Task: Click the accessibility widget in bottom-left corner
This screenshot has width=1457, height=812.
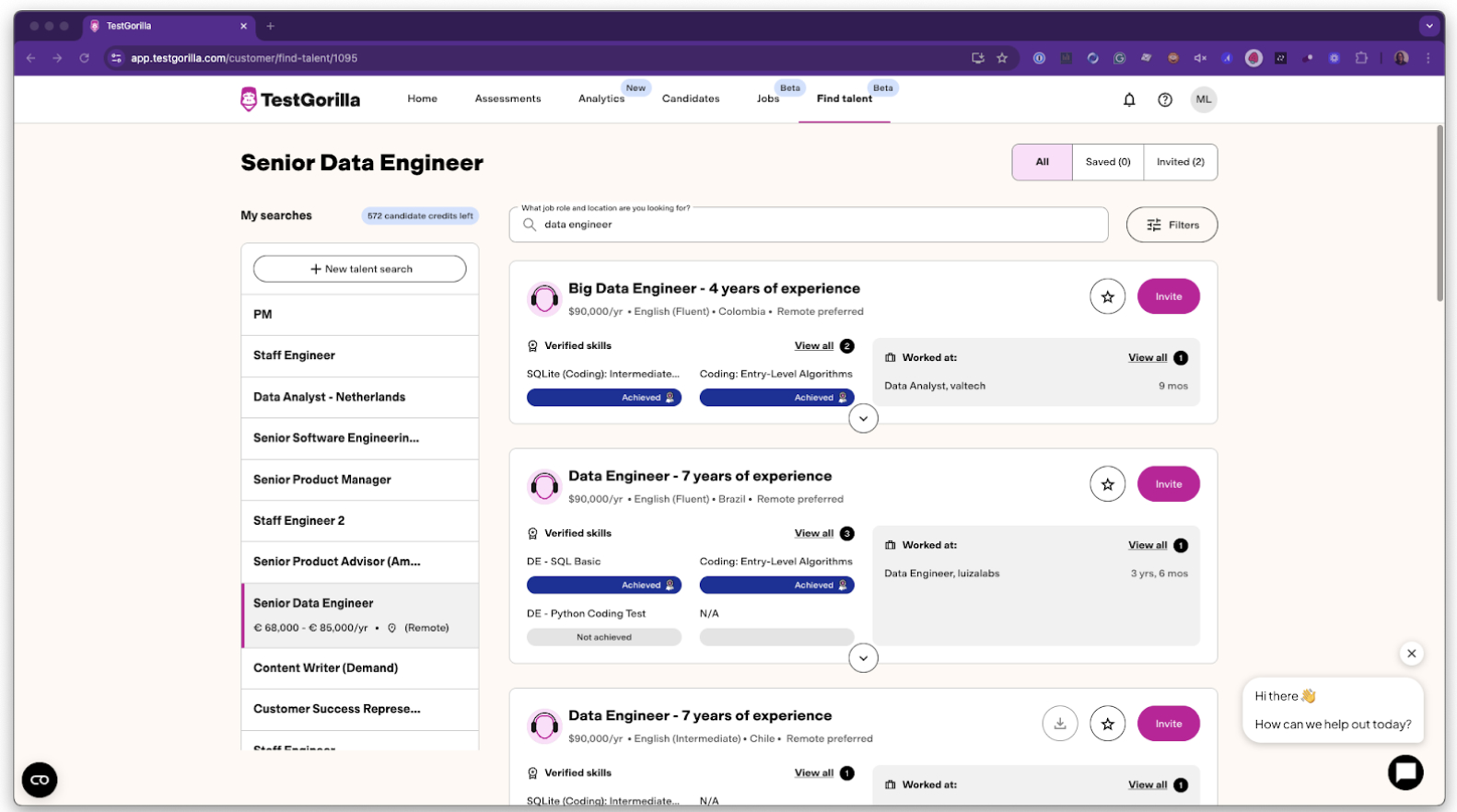Action: point(40,780)
